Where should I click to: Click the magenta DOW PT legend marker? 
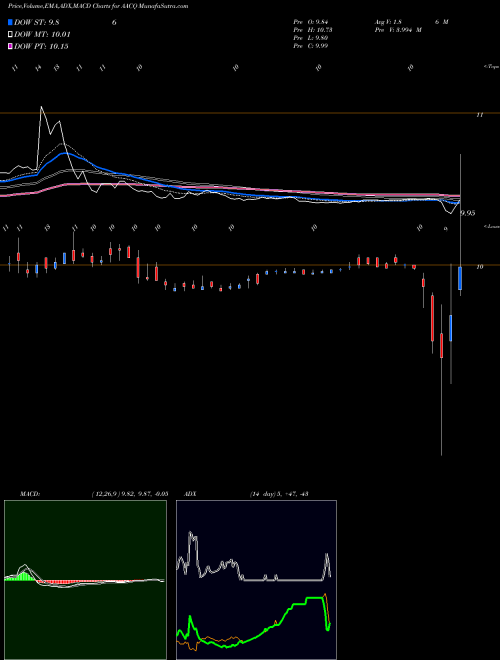(x=10, y=46)
